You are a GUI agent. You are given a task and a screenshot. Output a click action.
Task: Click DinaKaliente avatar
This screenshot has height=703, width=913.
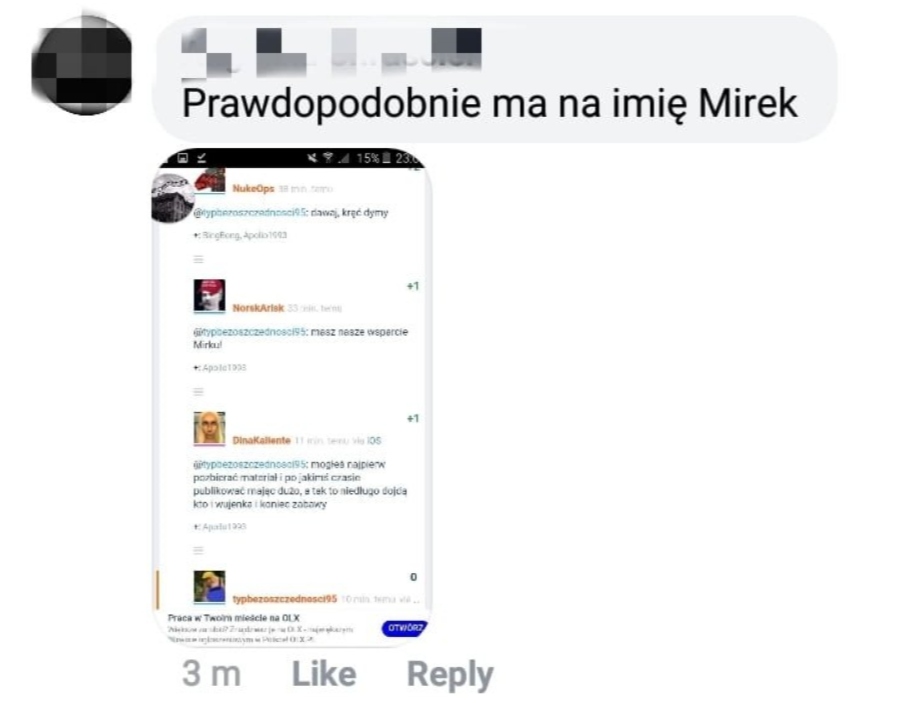click(x=209, y=428)
